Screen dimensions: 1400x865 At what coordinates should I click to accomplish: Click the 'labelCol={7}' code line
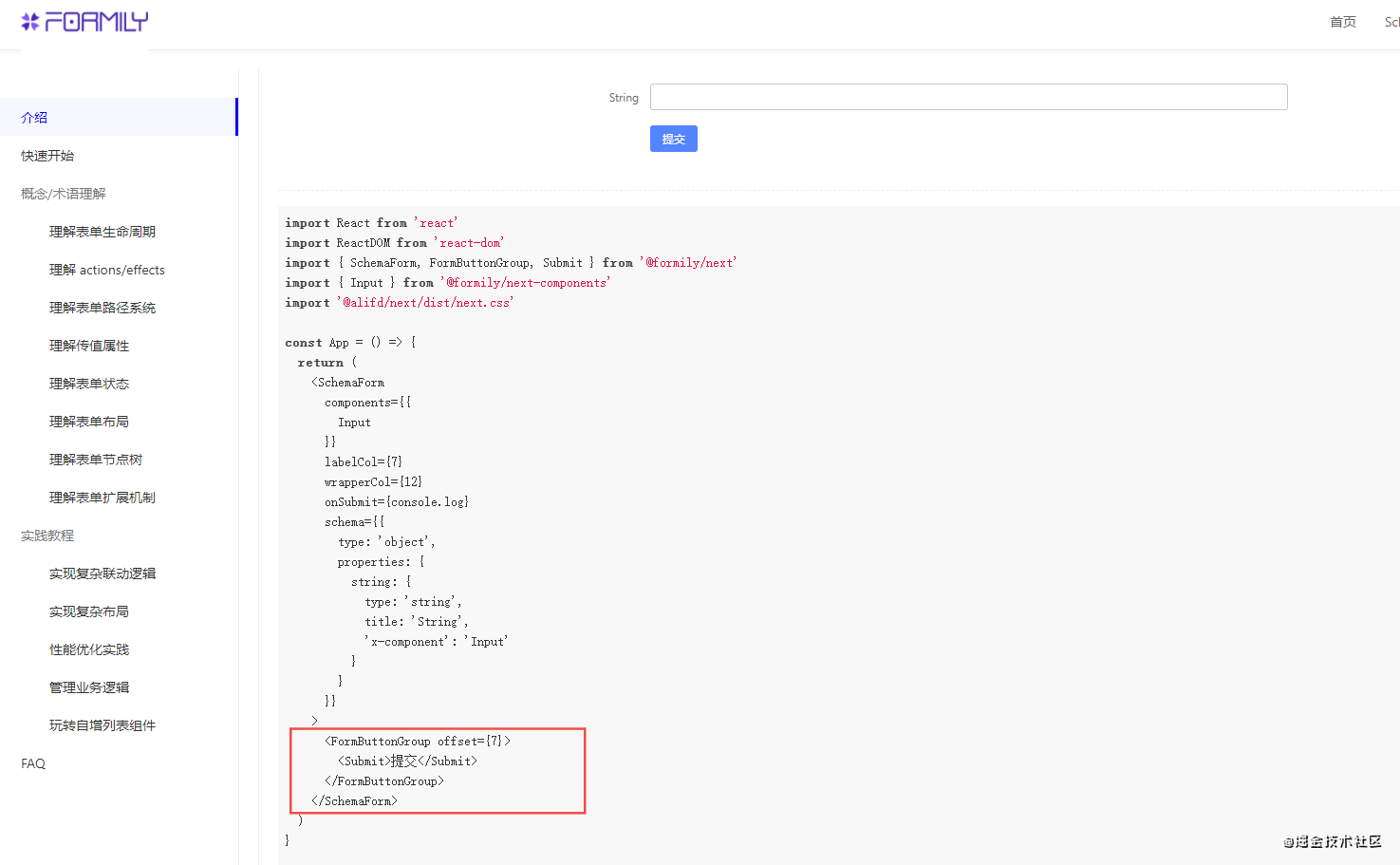tap(364, 462)
